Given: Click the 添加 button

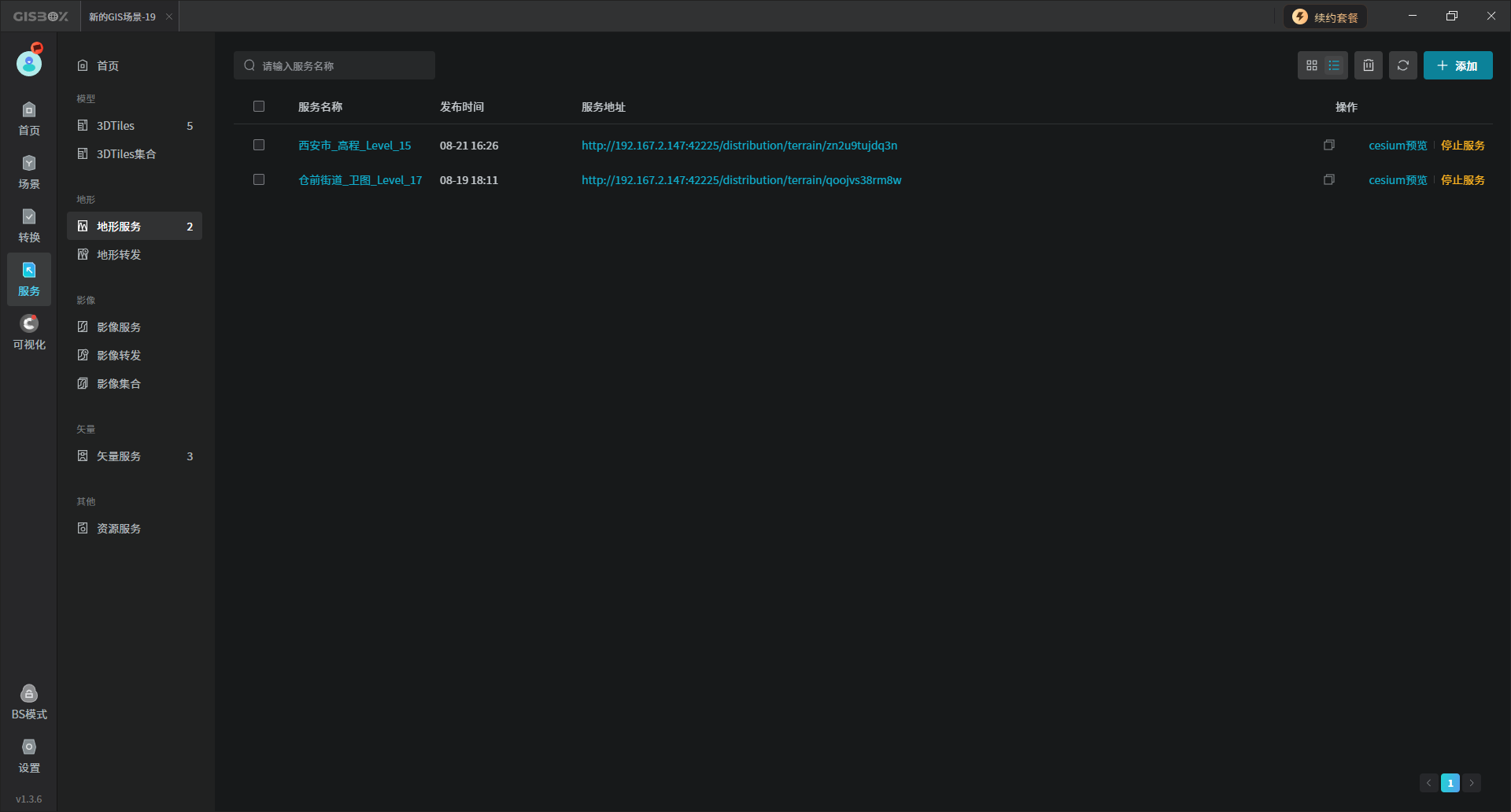Looking at the screenshot, I should pos(1457,66).
